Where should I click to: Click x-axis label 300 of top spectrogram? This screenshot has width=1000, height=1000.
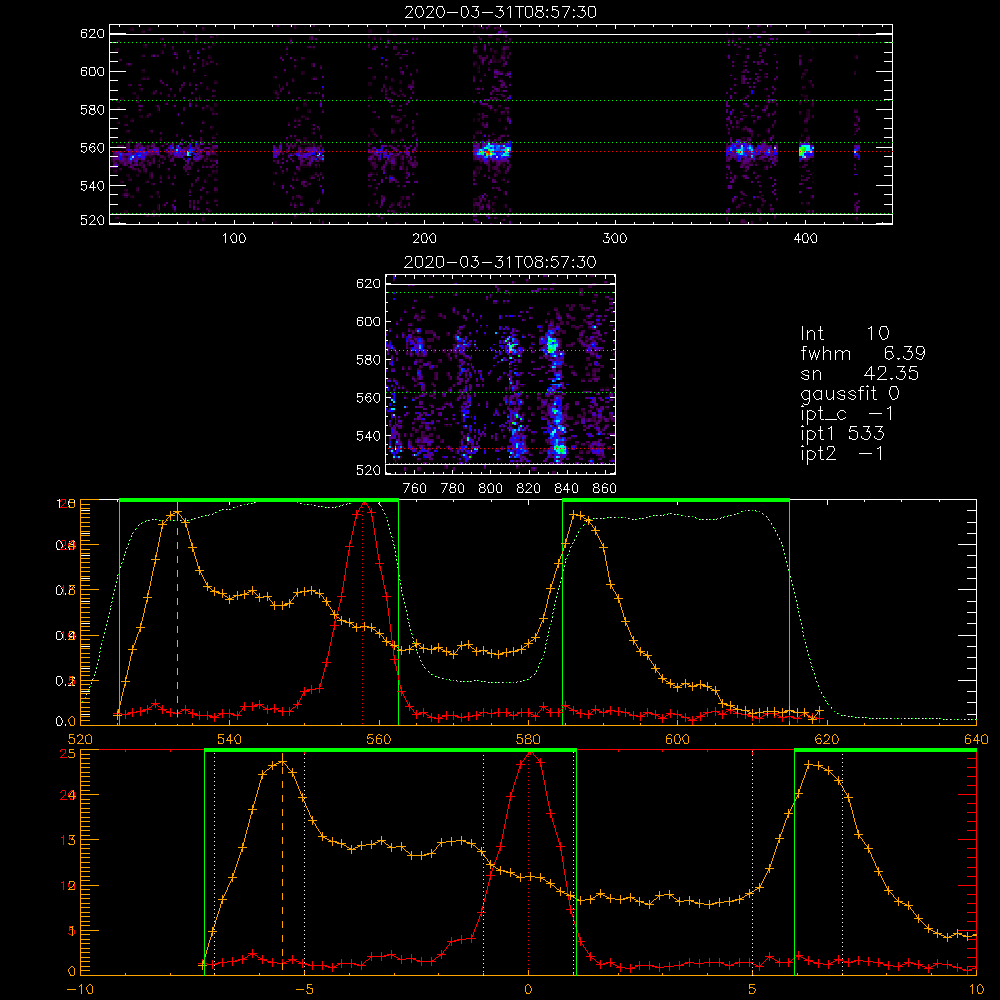[x=615, y=239]
